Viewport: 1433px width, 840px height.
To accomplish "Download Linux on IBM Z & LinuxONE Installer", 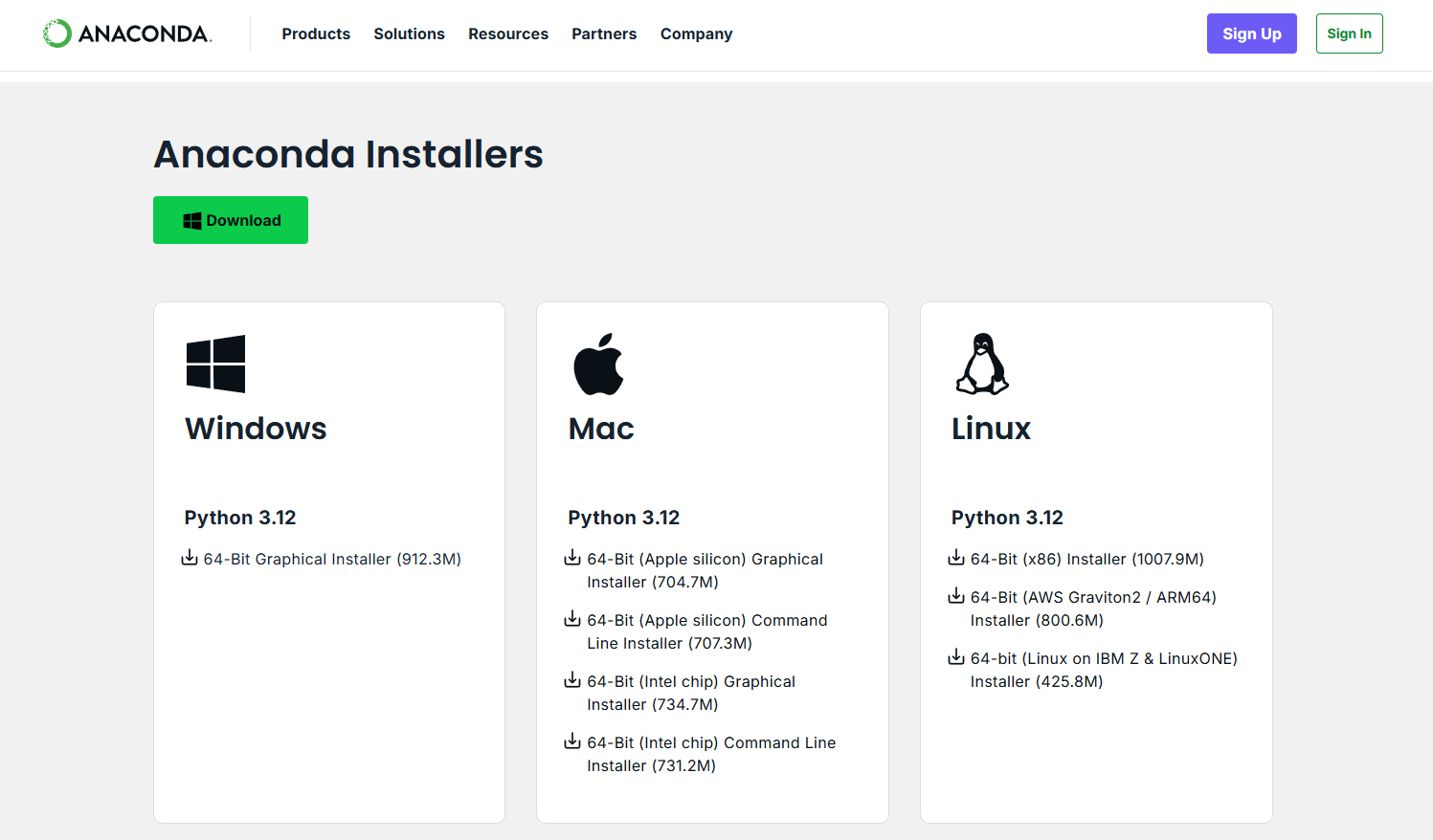I will [x=1104, y=670].
